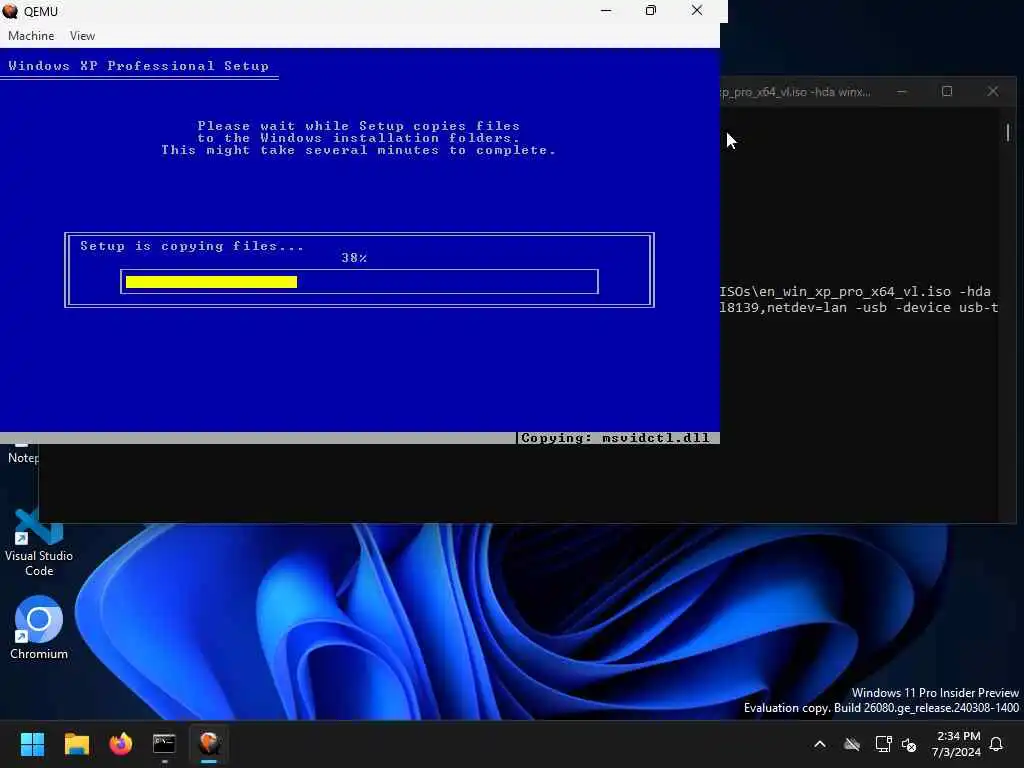This screenshot has height=768, width=1024.
Task: Open the Windows Start menu
Action: pyautogui.click(x=32, y=744)
